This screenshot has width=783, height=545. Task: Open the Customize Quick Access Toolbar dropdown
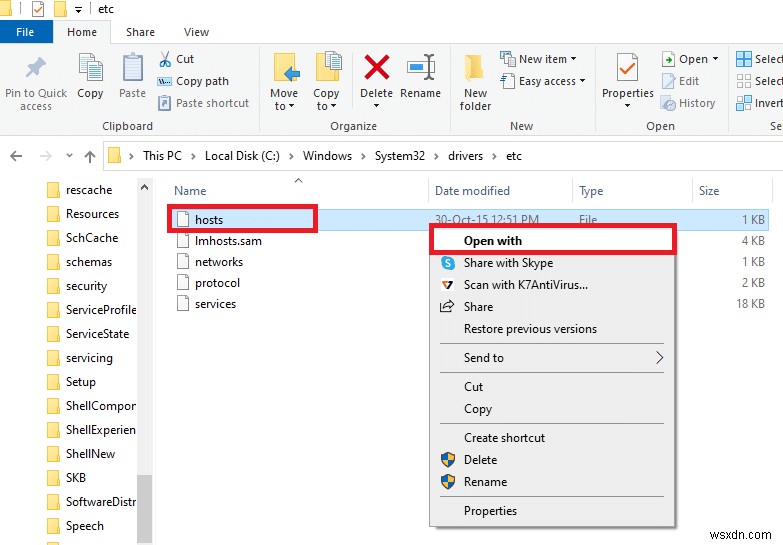click(78, 9)
